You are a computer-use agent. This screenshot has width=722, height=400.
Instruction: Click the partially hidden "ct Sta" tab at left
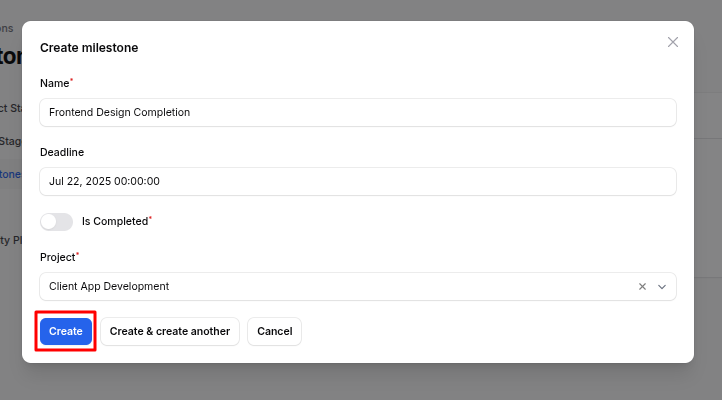[x=10, y=108]
